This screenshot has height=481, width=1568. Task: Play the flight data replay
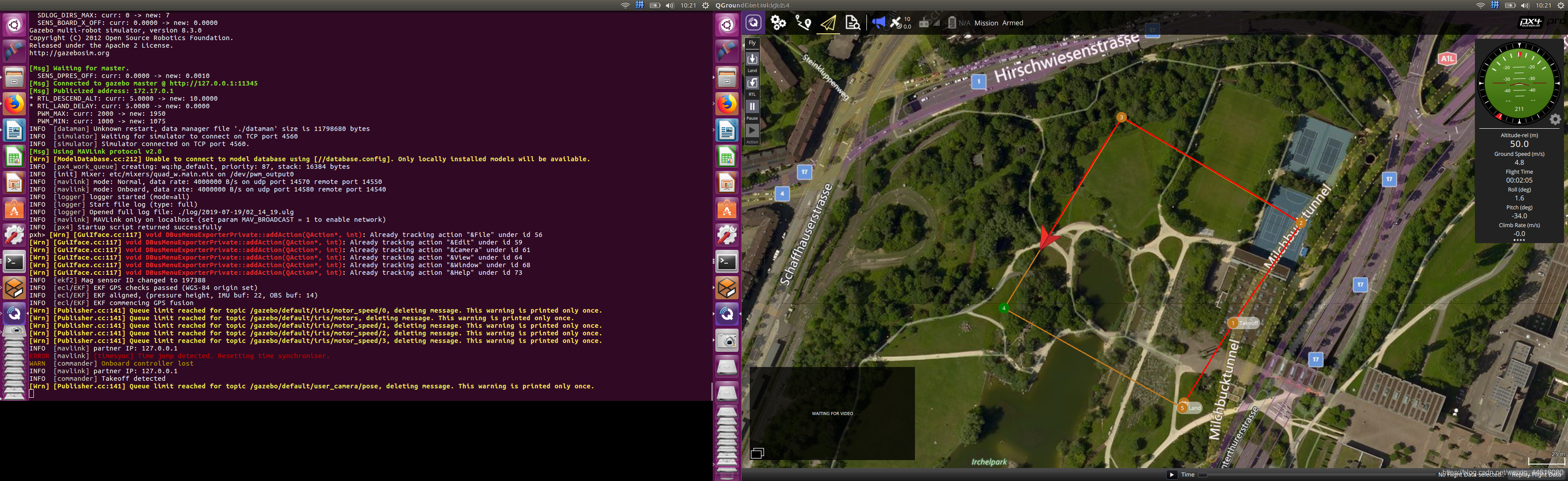(1171, 474)
